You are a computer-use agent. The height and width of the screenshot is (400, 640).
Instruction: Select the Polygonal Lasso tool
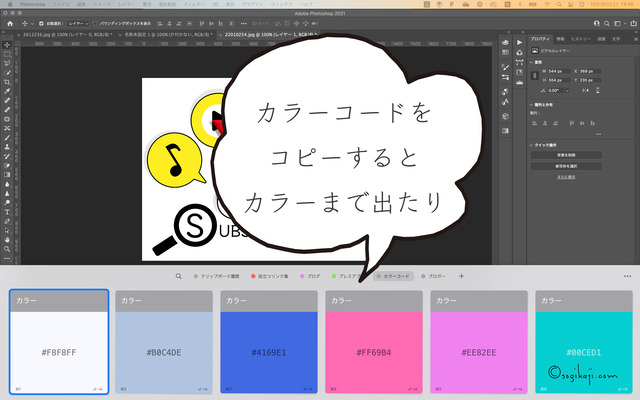tap(7, 64)
